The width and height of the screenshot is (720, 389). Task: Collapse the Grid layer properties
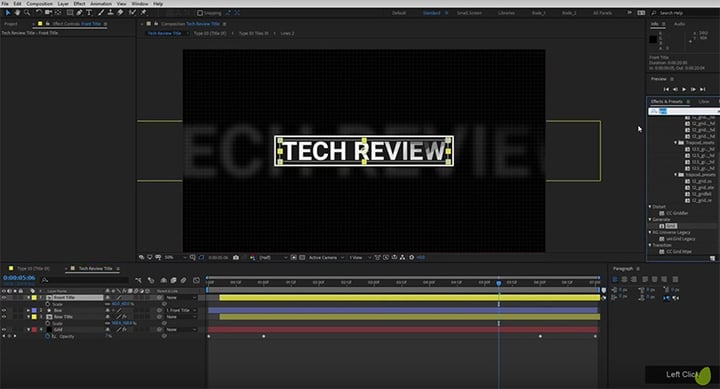(x=28, y=330)
